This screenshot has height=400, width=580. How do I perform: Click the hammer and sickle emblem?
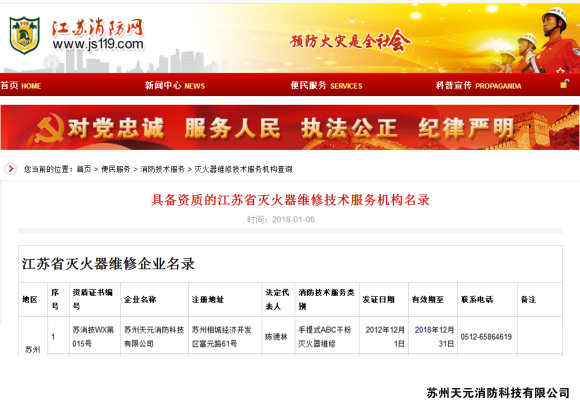click(50, 128)
